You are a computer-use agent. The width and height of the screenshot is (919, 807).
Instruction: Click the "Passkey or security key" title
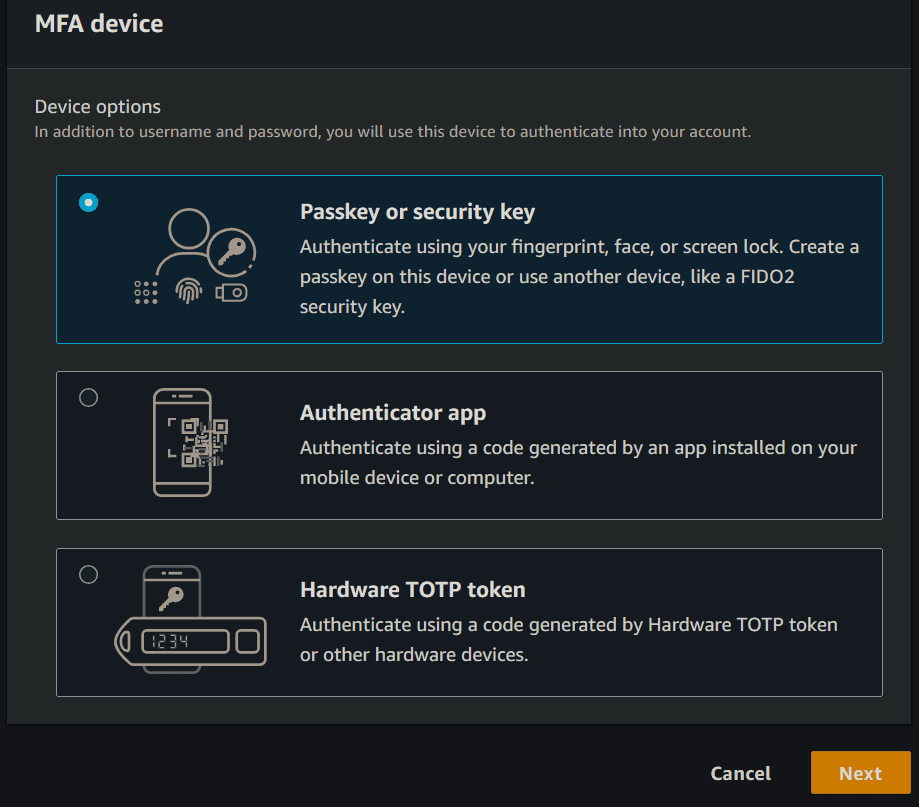tap(417, 212)
